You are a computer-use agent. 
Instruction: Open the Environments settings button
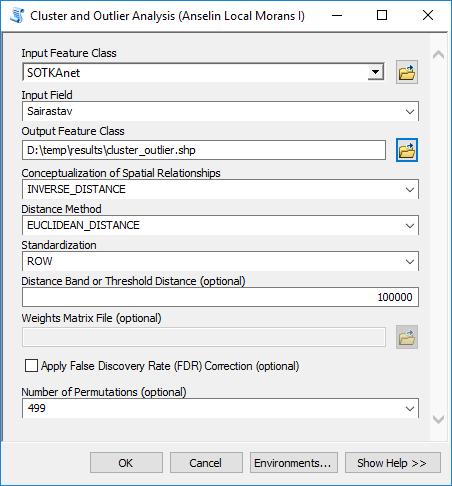point(294,463)
